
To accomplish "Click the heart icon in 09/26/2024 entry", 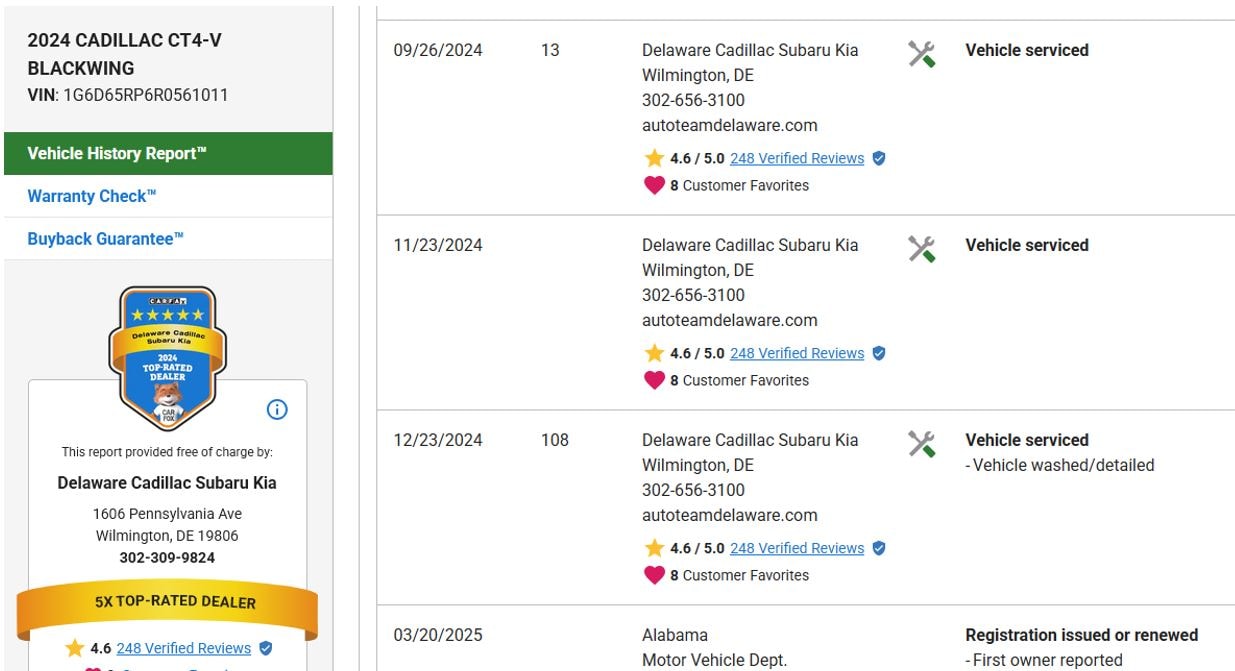I will coord(654,185).
